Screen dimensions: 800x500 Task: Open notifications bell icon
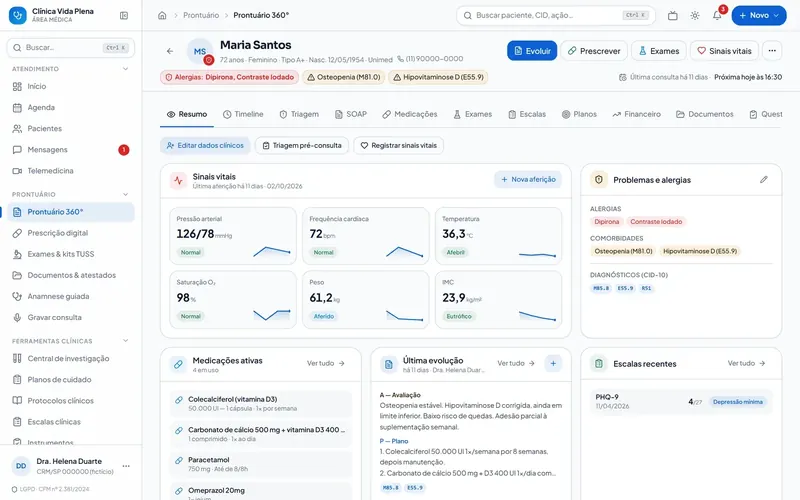[717, 15]
